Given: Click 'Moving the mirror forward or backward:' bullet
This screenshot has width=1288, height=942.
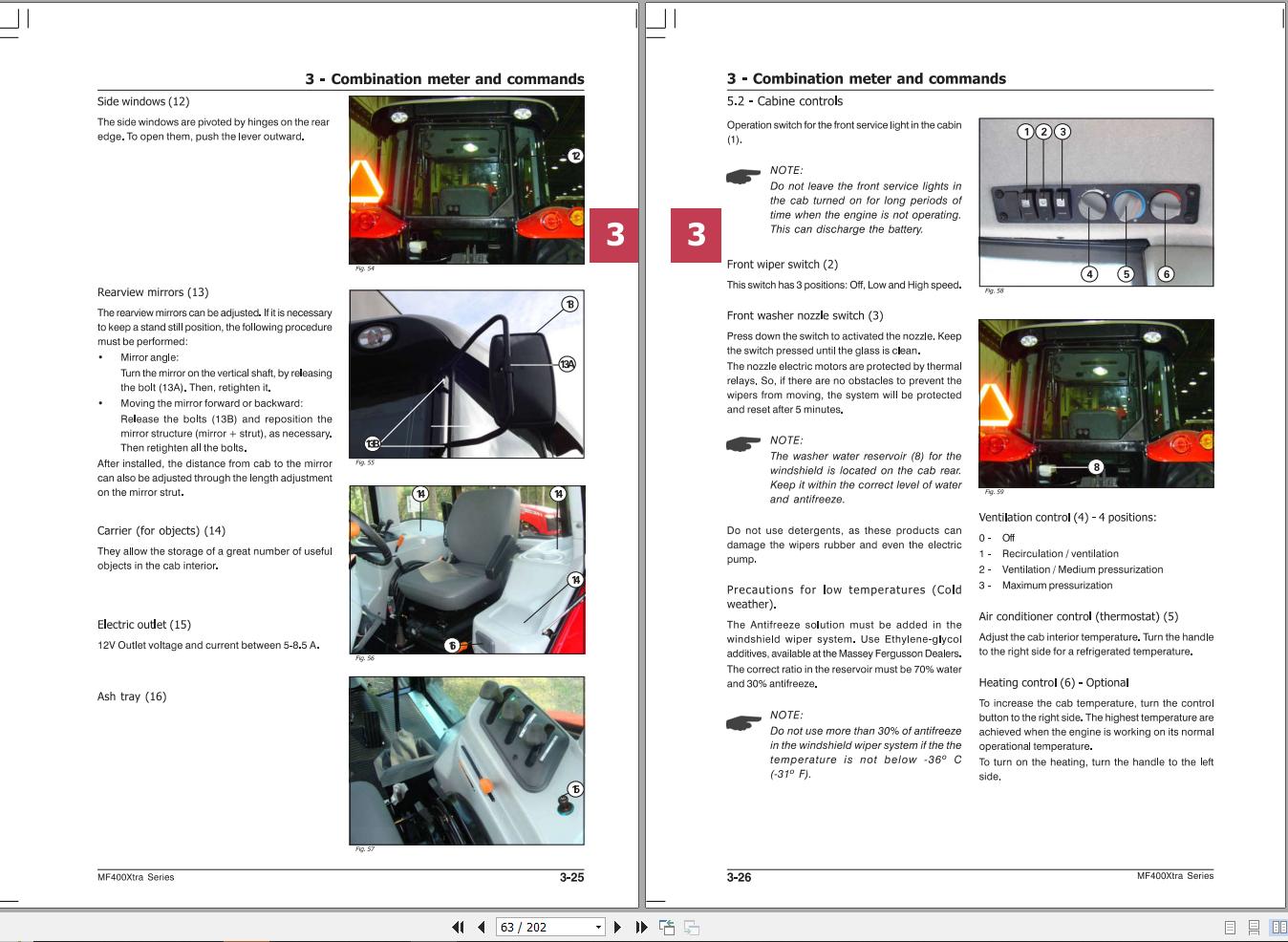Looking at the screenshot, I should [211, 403].
